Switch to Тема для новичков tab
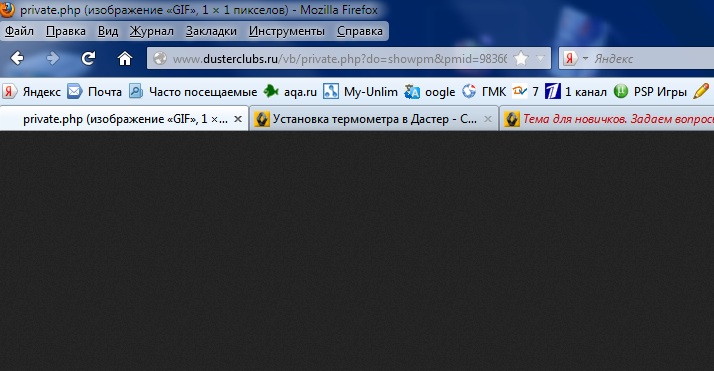This screenshot has height=371, width=714. (x=607, y=119)
